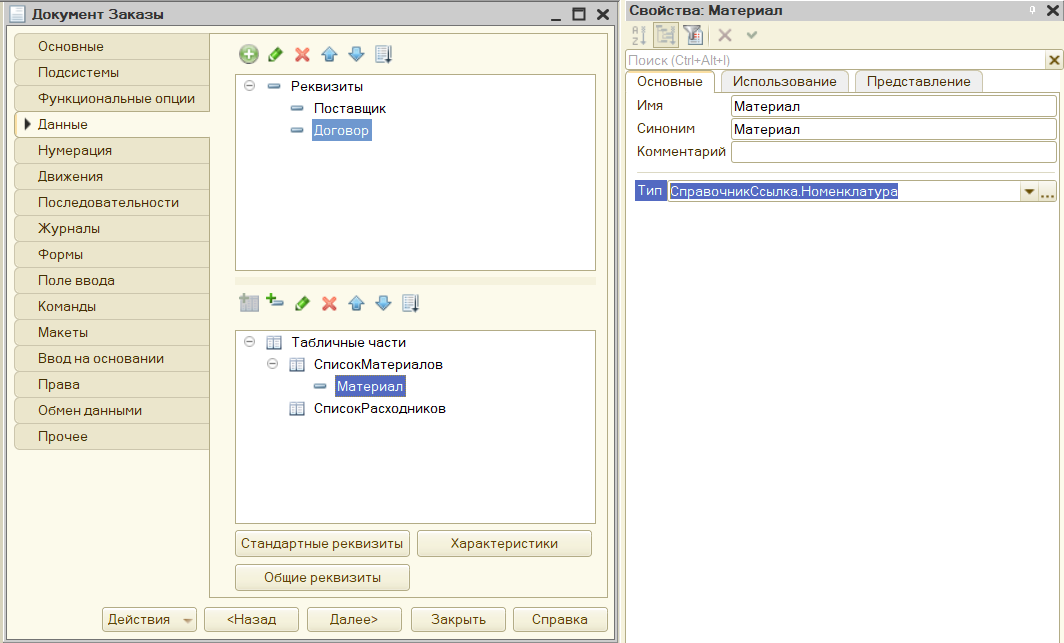Viewport: 1064px width, 643px height.
Task: Select the Поставщик attribute
Action: point(349,109)
